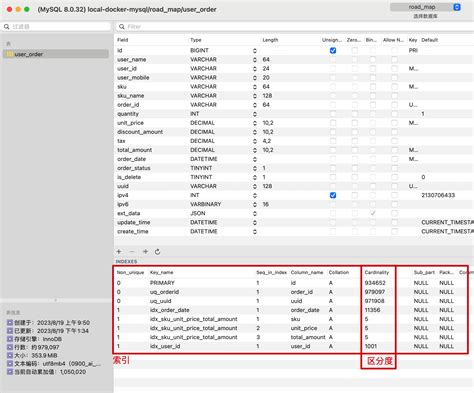
Task: Open the type dropdown for user_name
Action: click(255, 59)
